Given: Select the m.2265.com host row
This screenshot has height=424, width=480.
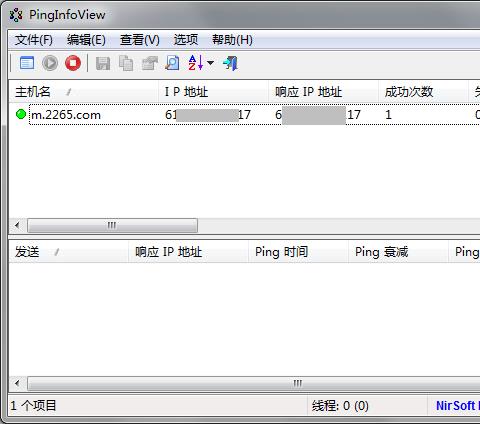Looking at the screenshot, I should (x=244, y=115).
